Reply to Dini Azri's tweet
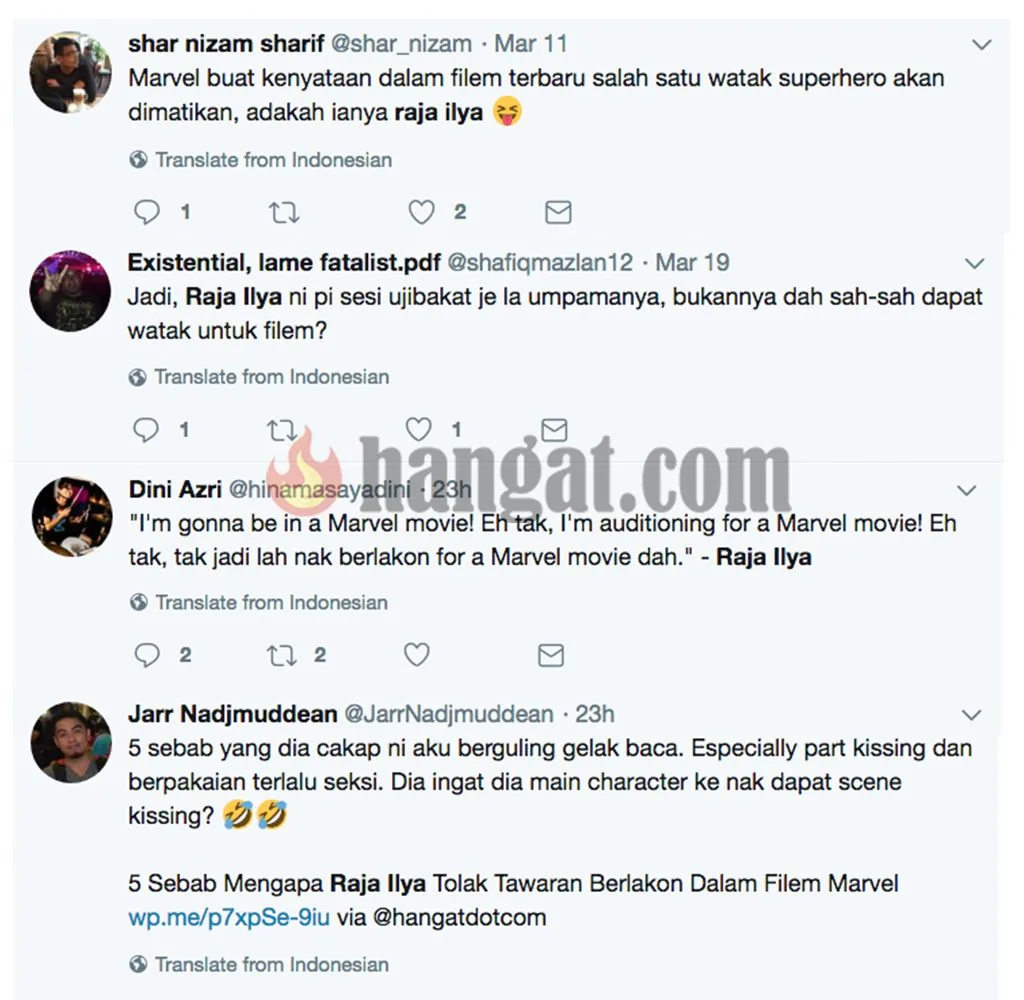 (147, 655)
